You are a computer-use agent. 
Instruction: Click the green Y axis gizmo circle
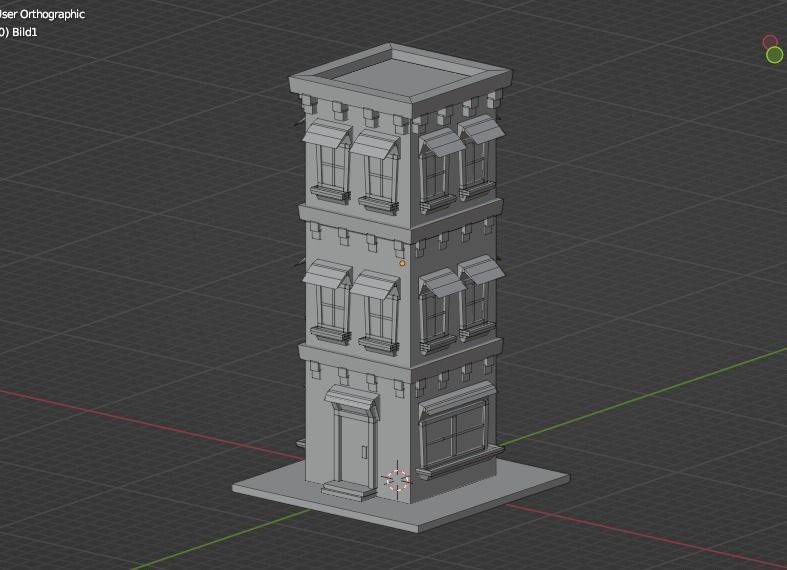tap(774, 55)
